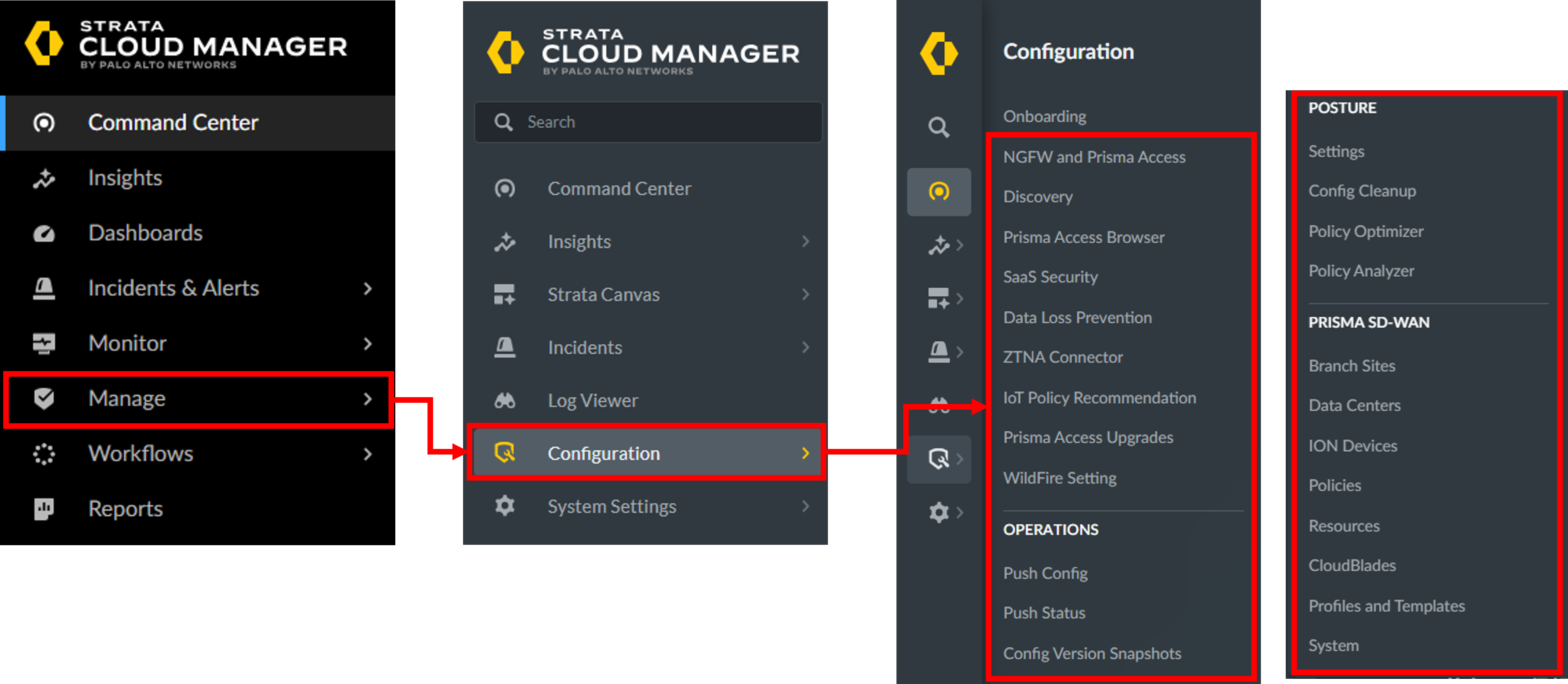
Task: Expand the Insights chevron in middle panel
Action: point(805,242)
